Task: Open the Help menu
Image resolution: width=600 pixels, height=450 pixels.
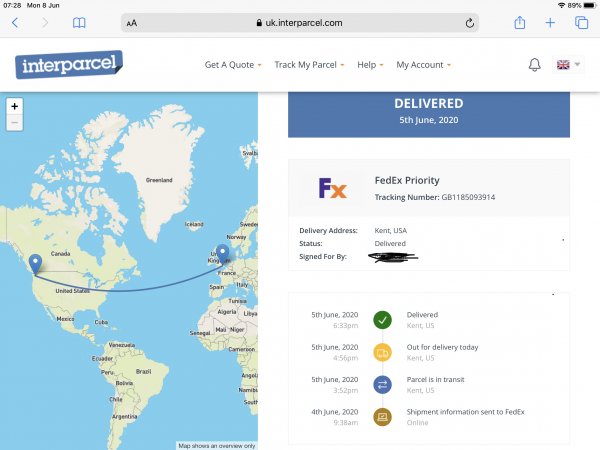Action: point(370,65)
